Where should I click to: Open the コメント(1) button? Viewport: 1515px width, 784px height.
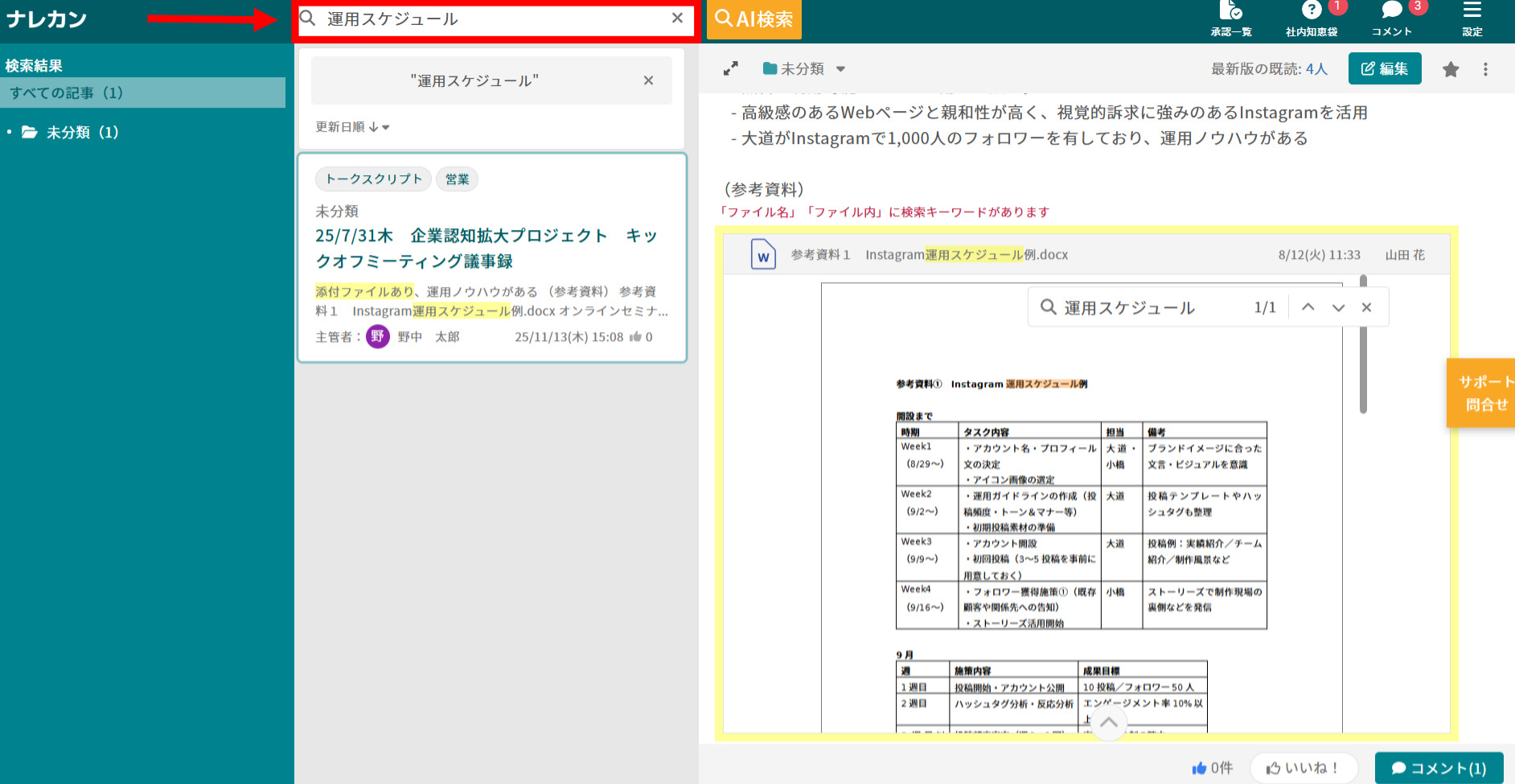tap(1439, 768)
